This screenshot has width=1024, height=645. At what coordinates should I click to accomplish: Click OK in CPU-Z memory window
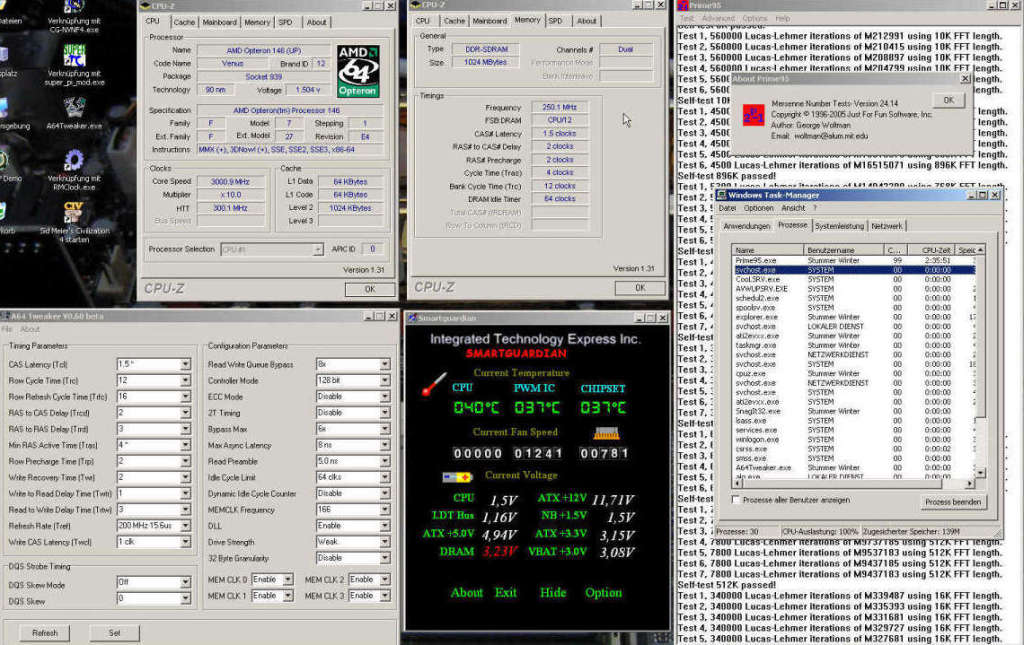tap(639, 287)
